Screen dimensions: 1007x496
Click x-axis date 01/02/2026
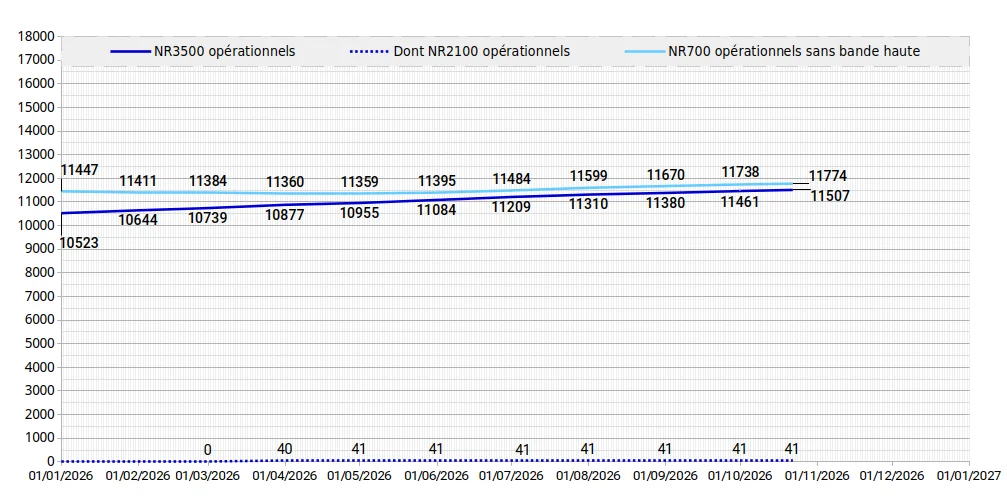(137, 476)
